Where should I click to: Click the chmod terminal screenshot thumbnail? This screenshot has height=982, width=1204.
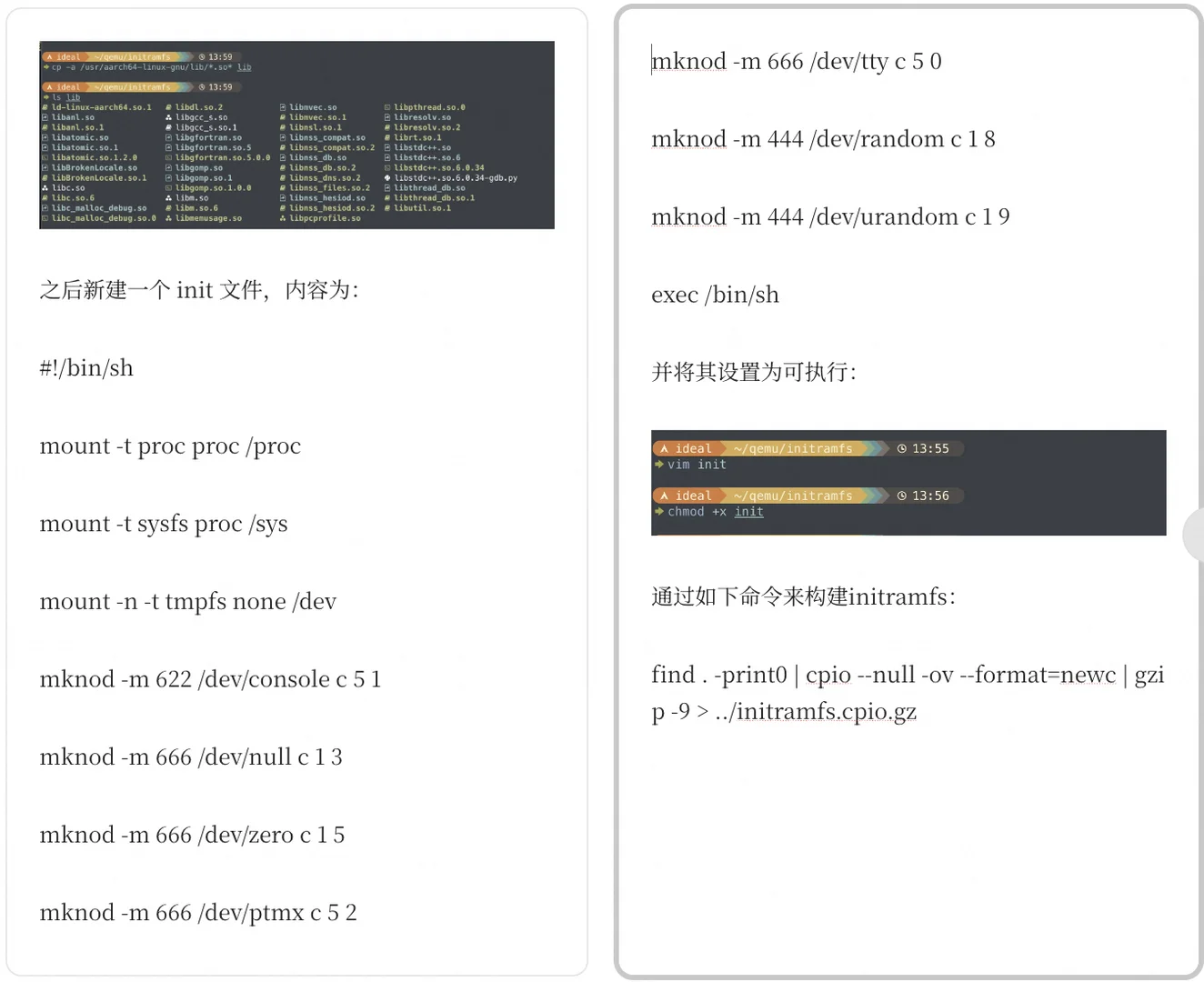(909, 482)
